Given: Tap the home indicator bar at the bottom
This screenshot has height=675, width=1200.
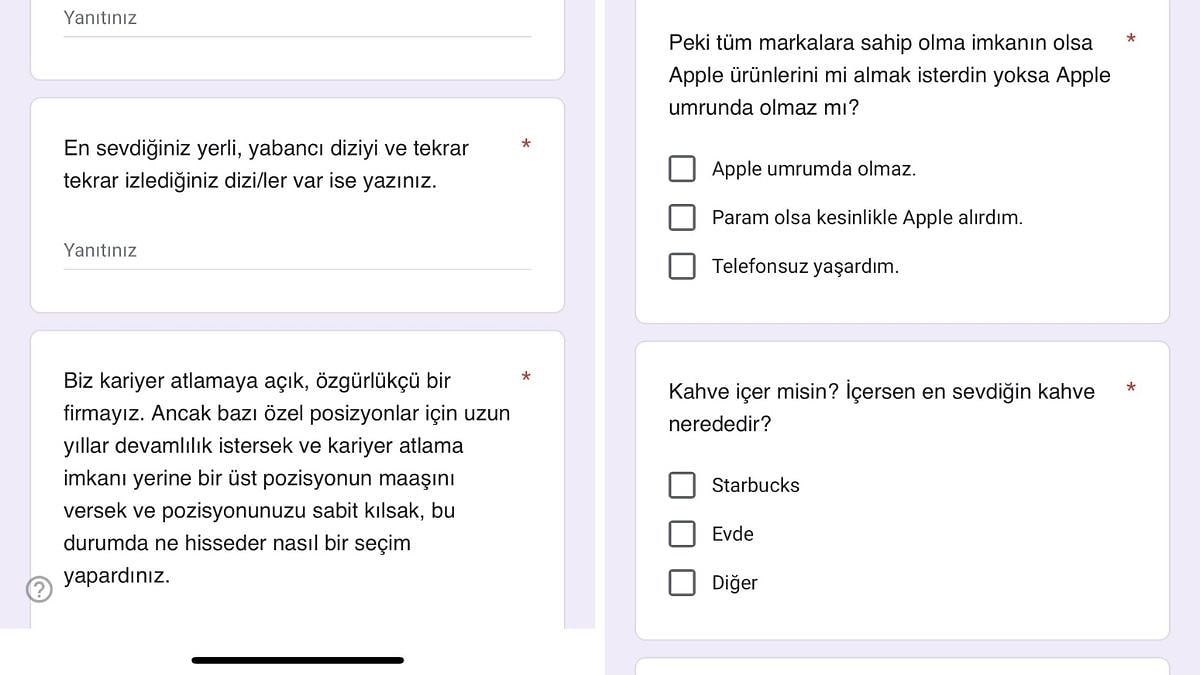Looking at the screenshot, I should click(298, 660).
